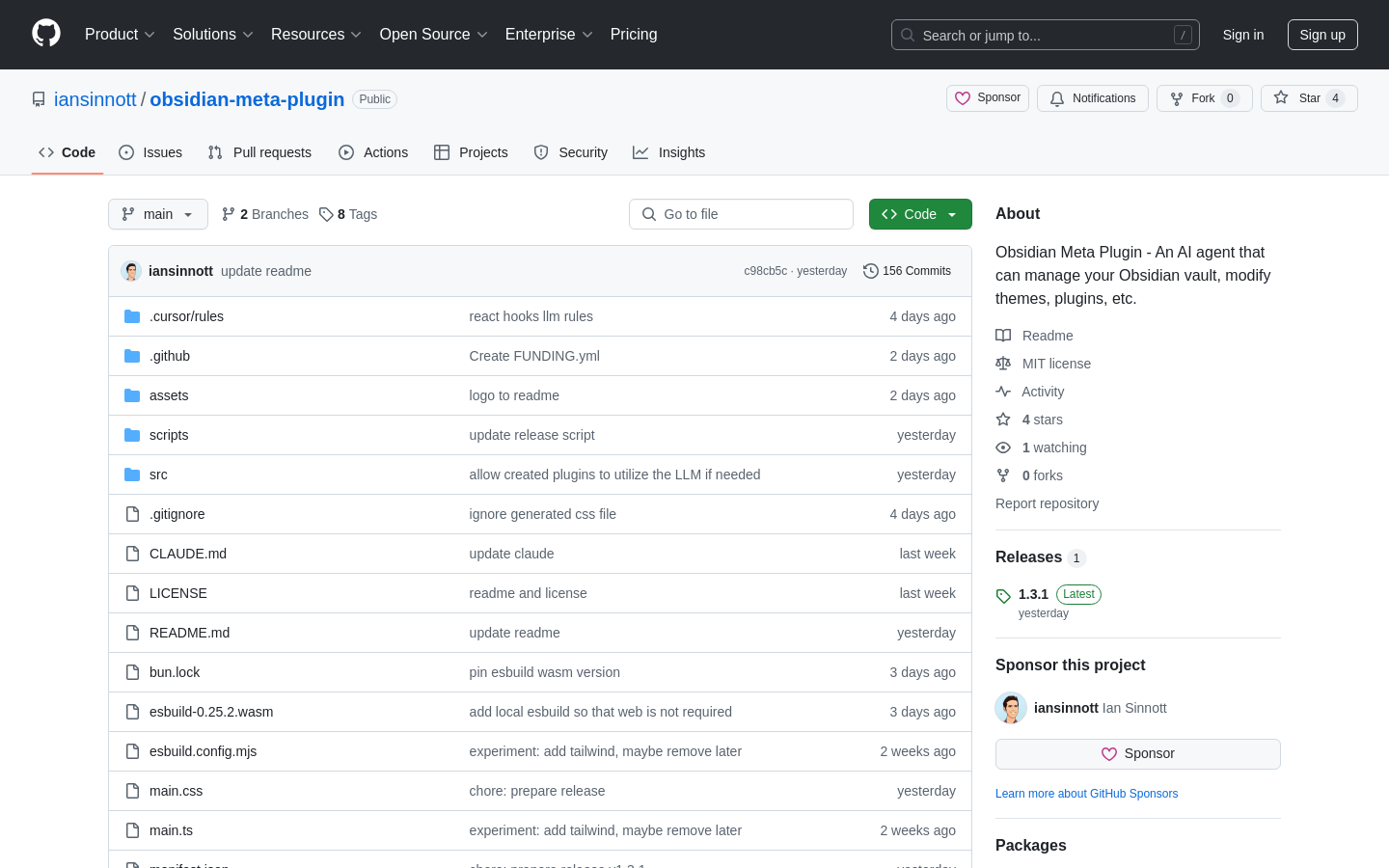This screenshot has height=868, width=1389.
Task: Click the star icon next to 4 stars
Action: click(x=1003, y=420)
